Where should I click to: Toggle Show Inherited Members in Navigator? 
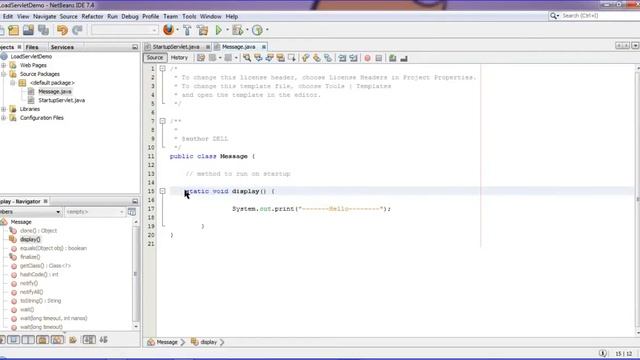[2, 340]
